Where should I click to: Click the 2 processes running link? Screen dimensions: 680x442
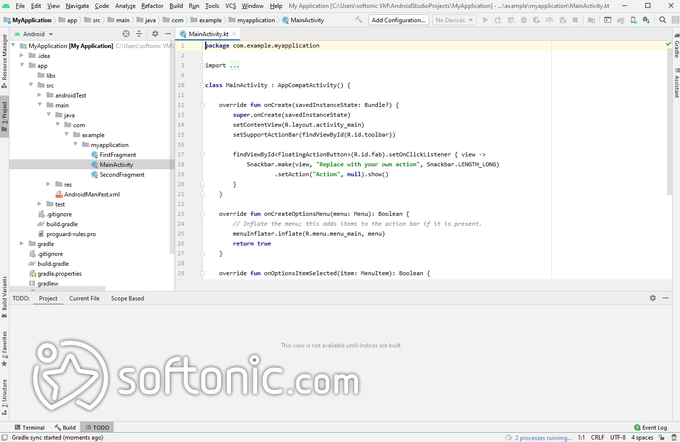point(543,438)
